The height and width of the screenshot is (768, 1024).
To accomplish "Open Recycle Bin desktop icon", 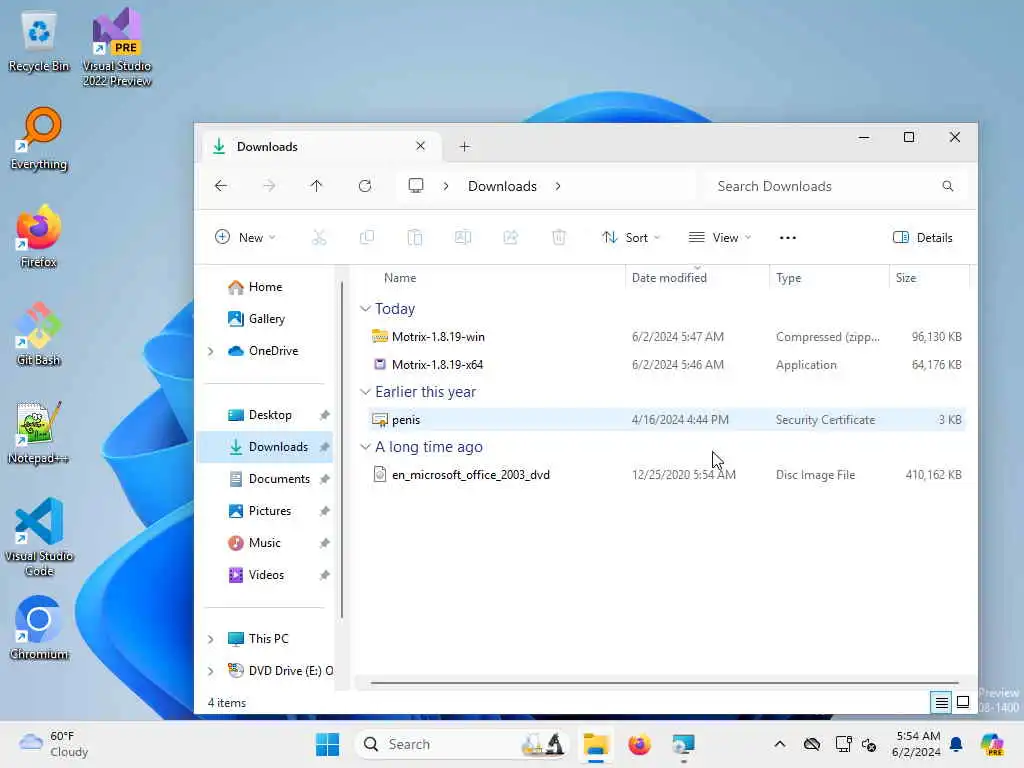I will (39, 40).
